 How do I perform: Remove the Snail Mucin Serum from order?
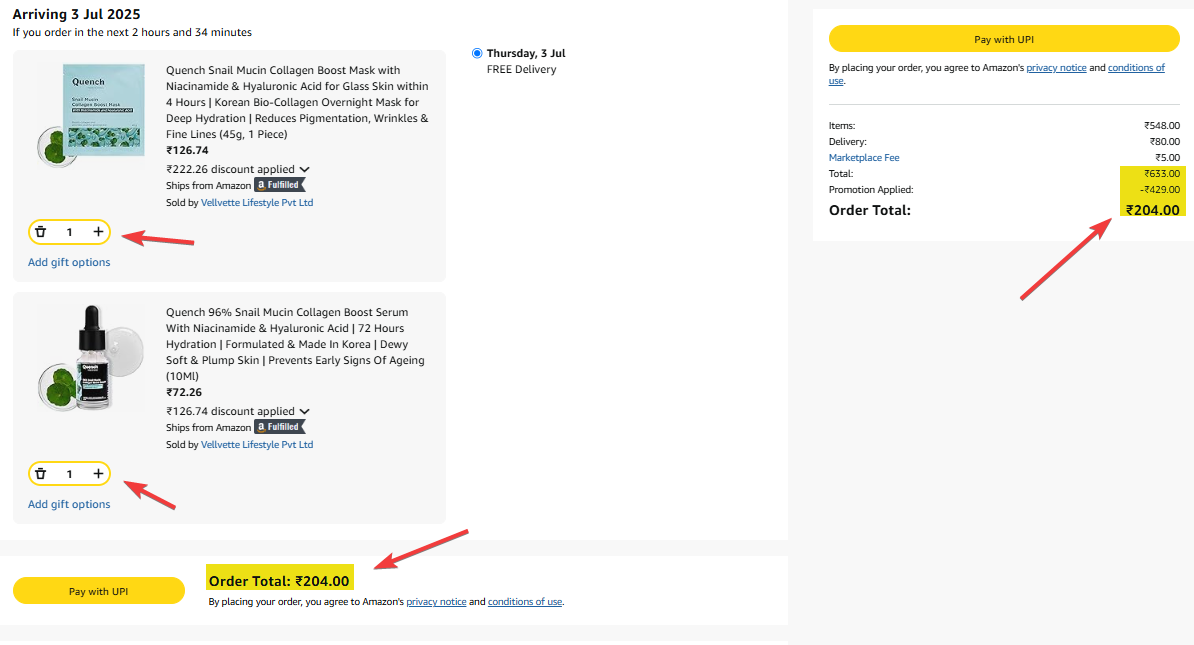(x=41, y=474)
